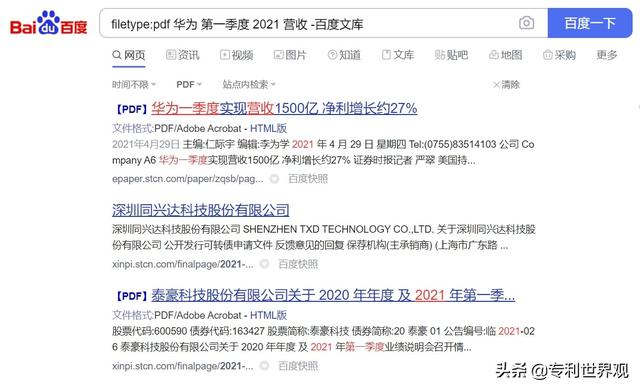This screenshot has height=390, width=640.
Task: Click xinpi.stcn.com URL under 泰豪科技 result
Action: pyautogui.click(x=182, y=366)
